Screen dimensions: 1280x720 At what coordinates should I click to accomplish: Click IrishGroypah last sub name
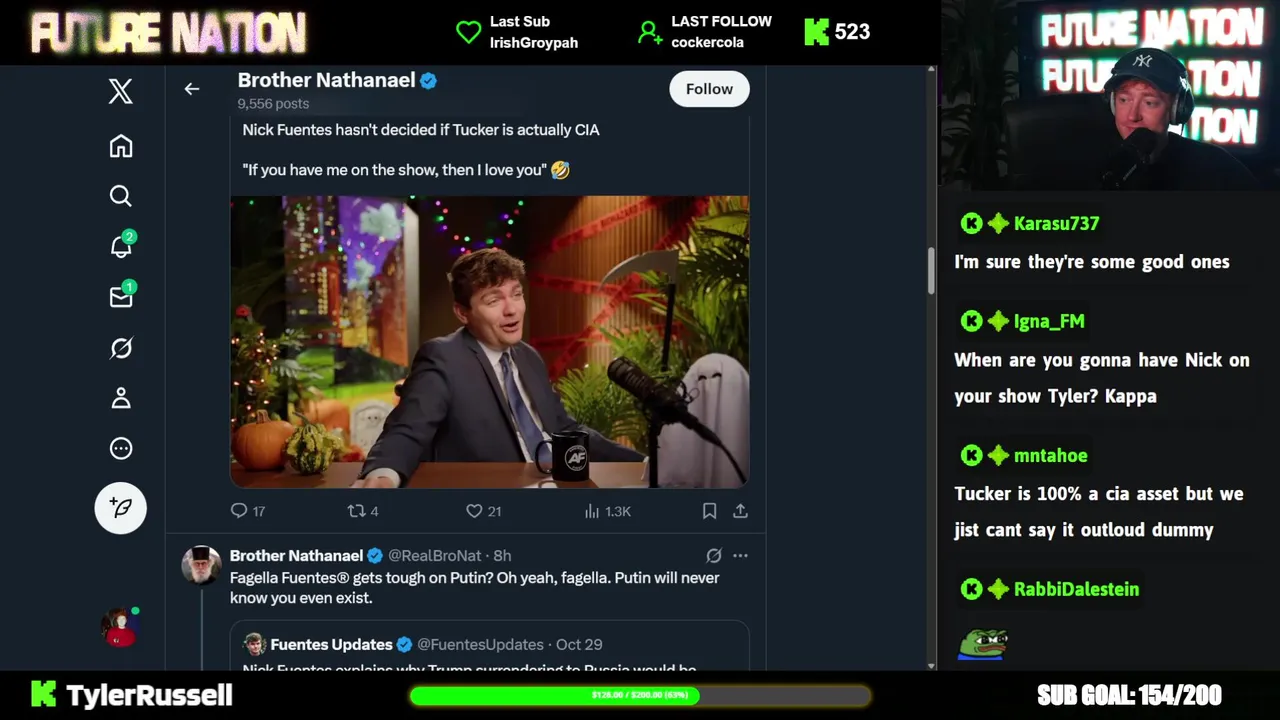pyautogui.click(x=534, y=43)
